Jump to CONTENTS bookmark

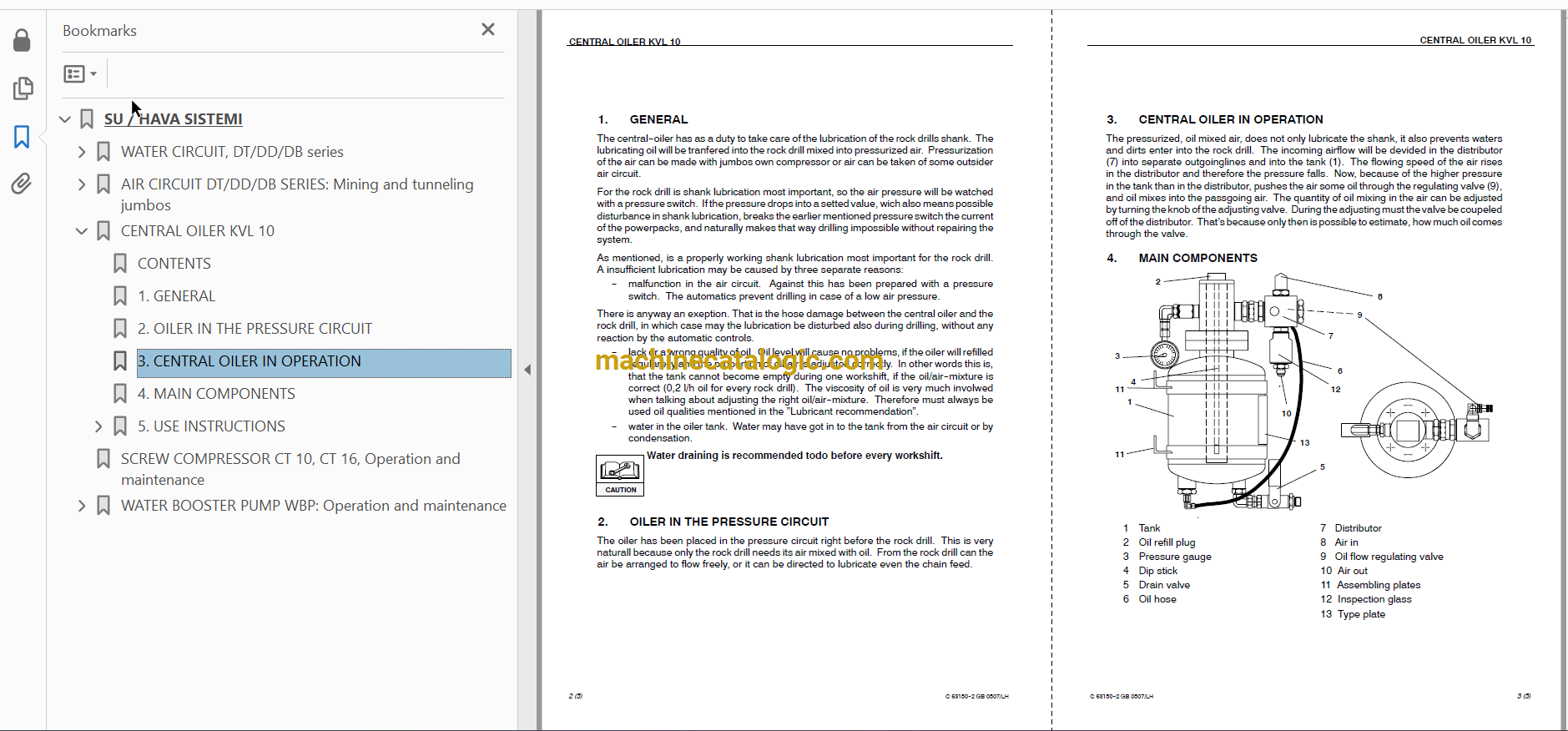pos(174,264)
